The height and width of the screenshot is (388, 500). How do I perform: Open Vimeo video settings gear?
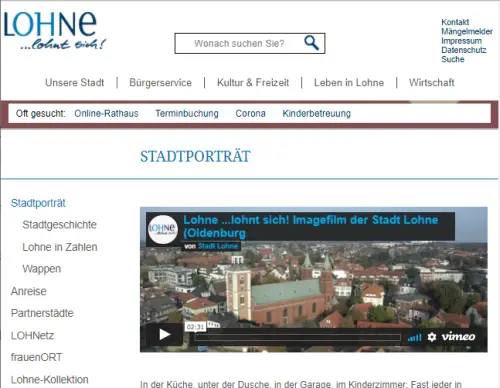[432, 337]
